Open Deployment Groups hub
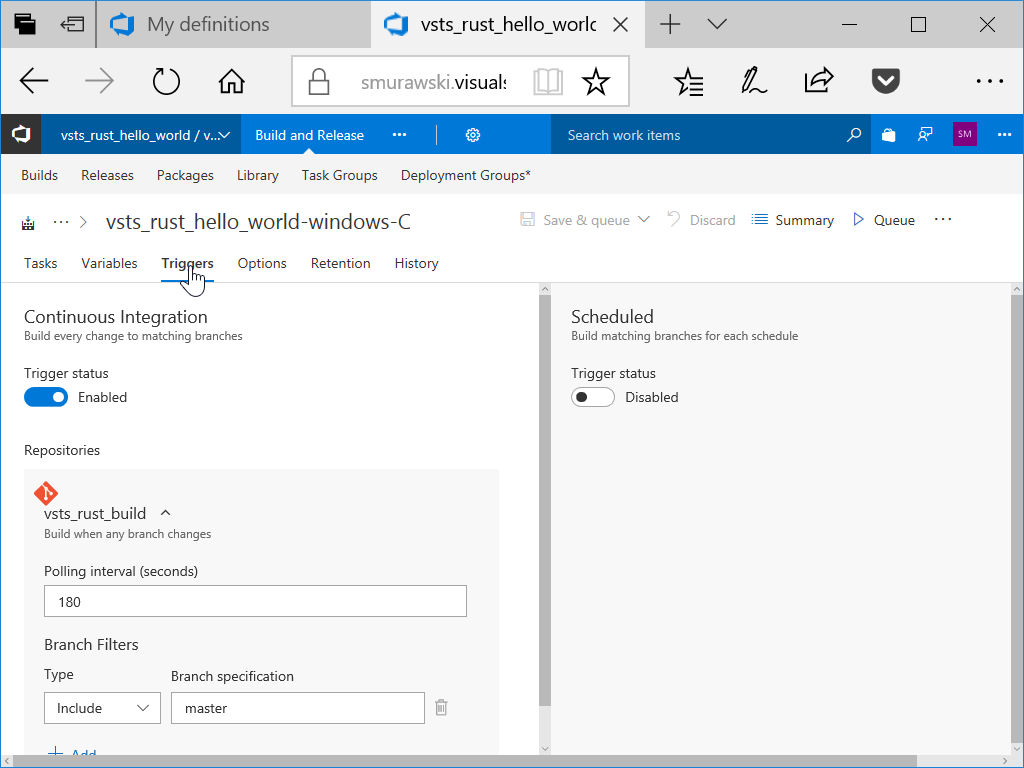Image resolution: width=1024 pixels, height=768 pixels. click(x=466, y=175)
